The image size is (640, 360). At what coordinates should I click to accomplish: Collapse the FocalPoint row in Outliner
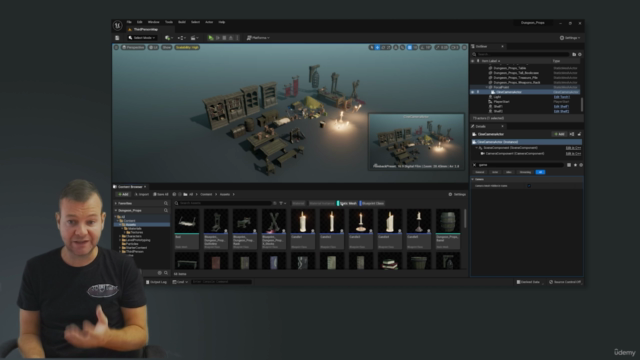tap(487, 87)
